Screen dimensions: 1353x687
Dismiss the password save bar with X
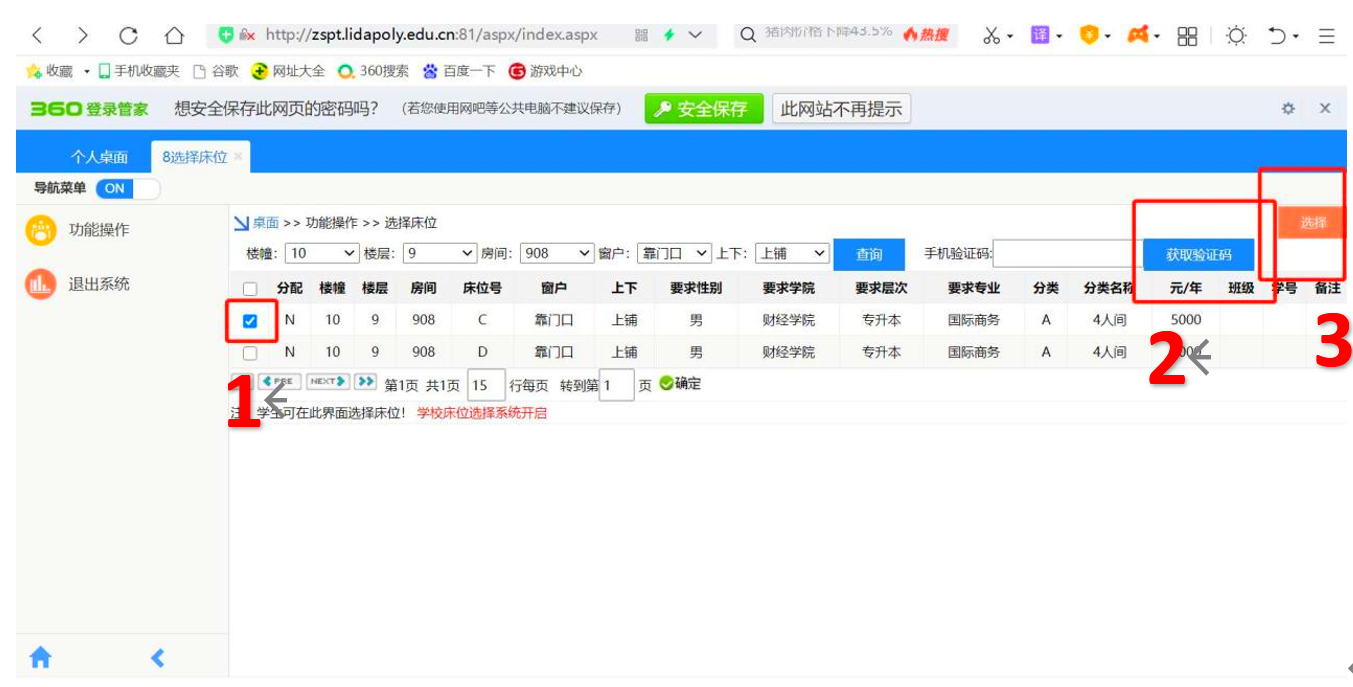point(1325,108)
